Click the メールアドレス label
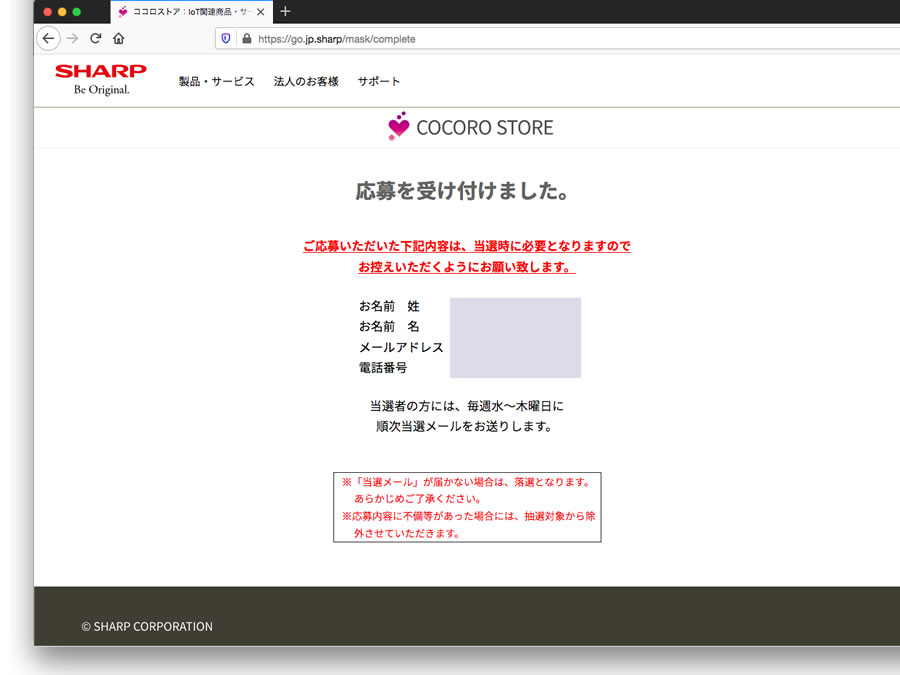Viewport: 900px width, 675px height. 401,347
